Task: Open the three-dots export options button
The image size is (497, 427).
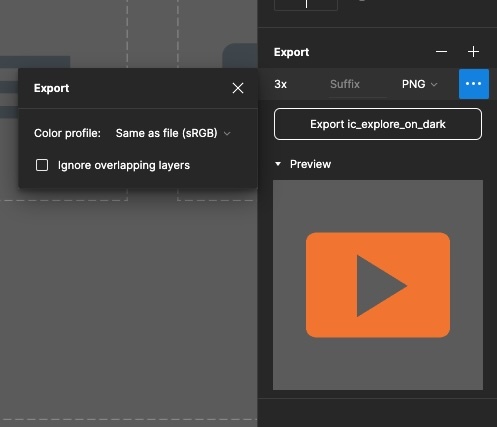Action: click(474, 84)
